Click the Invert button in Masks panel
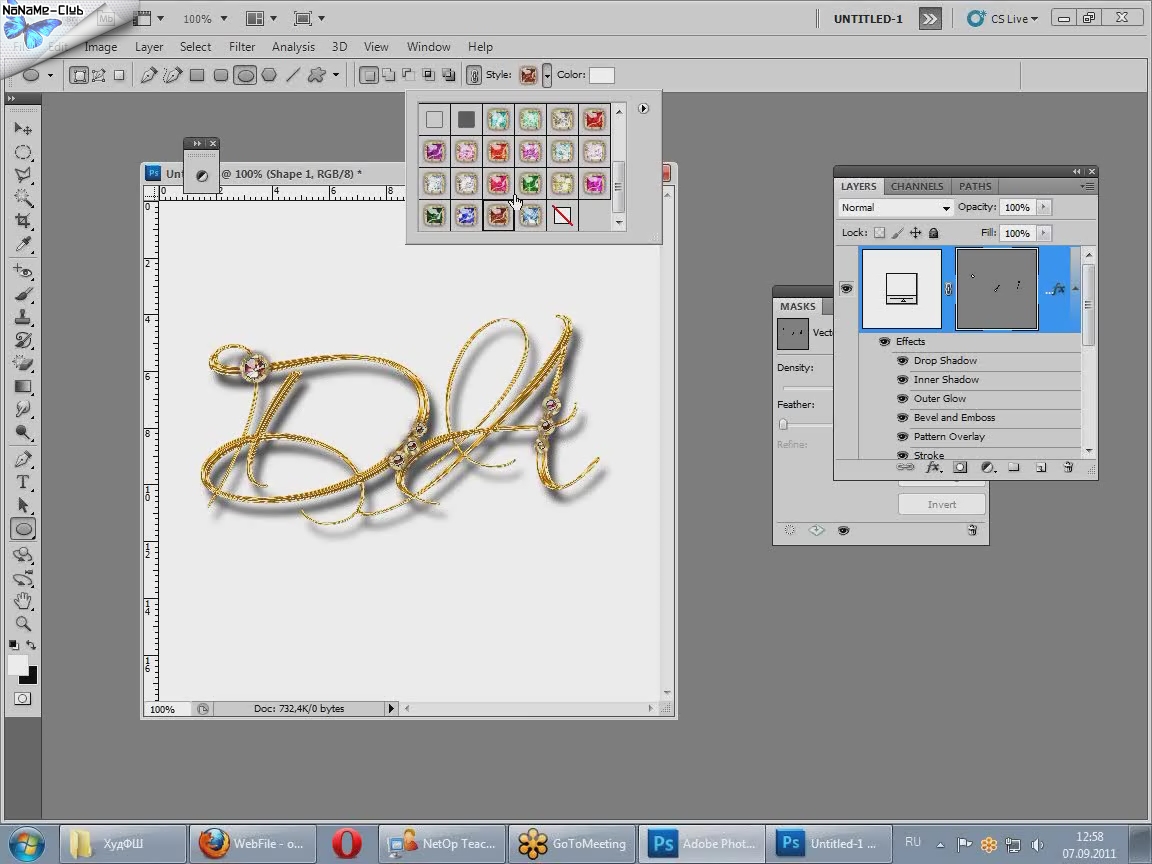1152x864 pixels. [941, 505]
